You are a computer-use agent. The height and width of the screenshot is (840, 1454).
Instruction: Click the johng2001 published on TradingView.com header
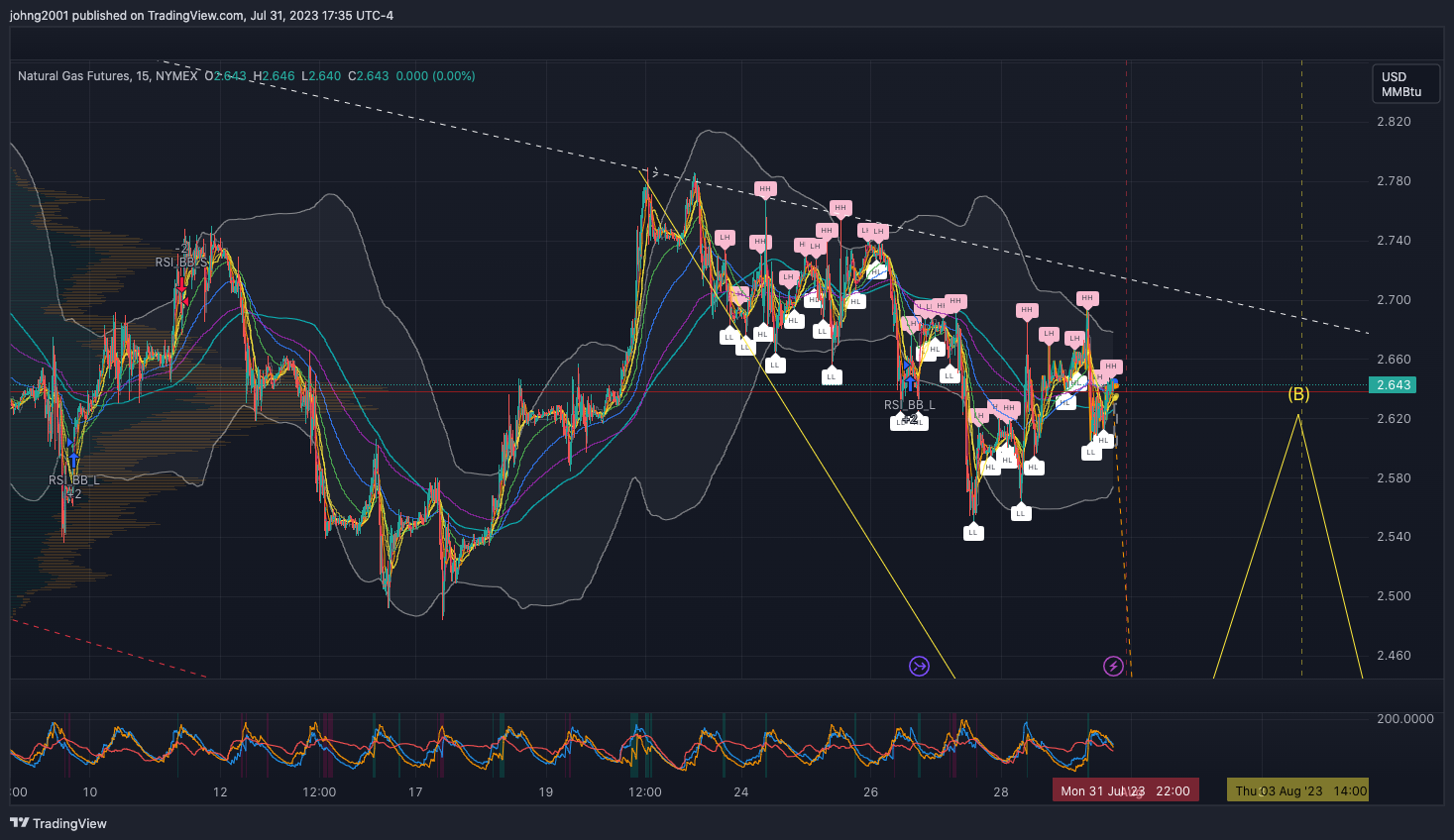point(201,15)
